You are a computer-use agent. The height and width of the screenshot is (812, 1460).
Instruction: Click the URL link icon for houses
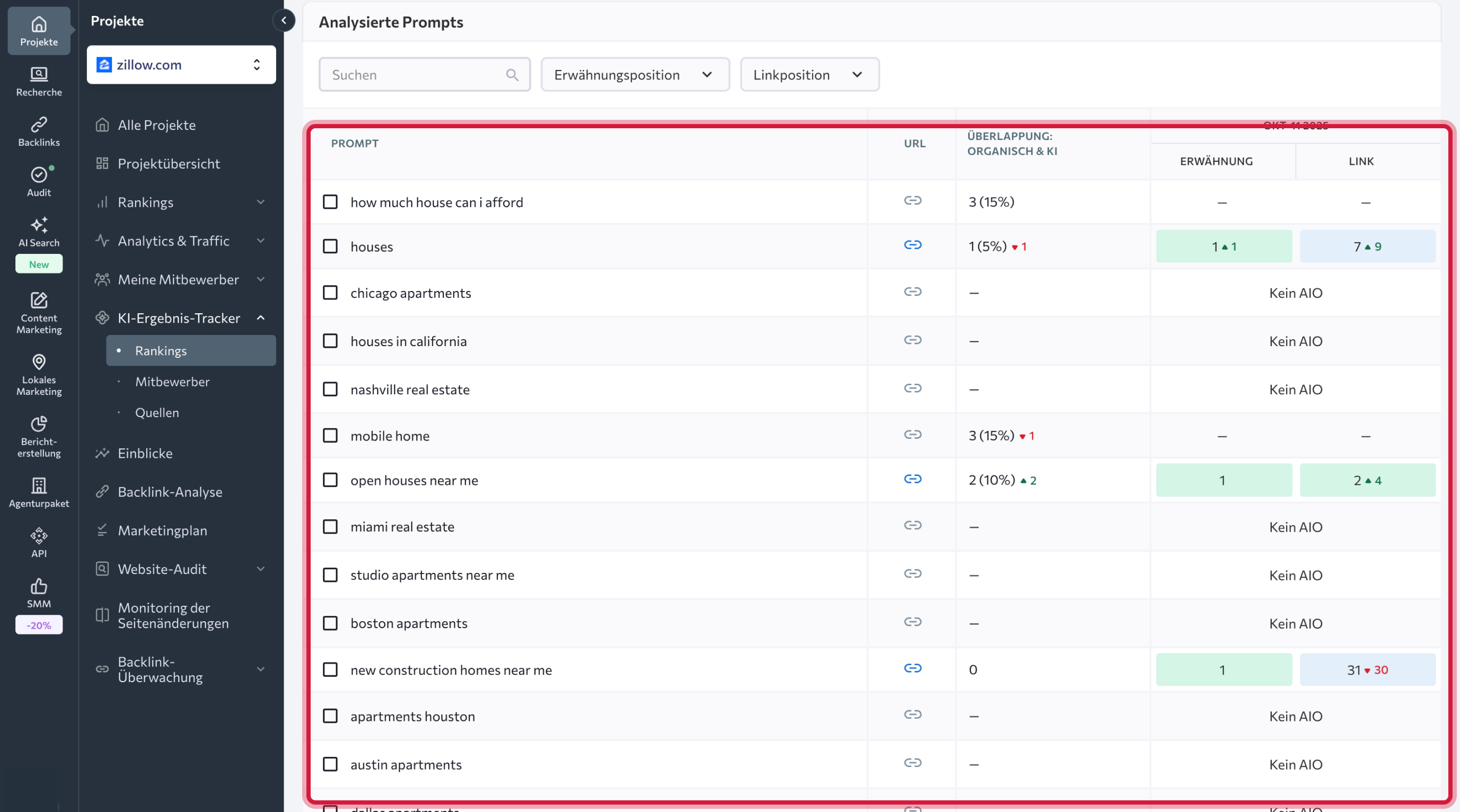912,245
